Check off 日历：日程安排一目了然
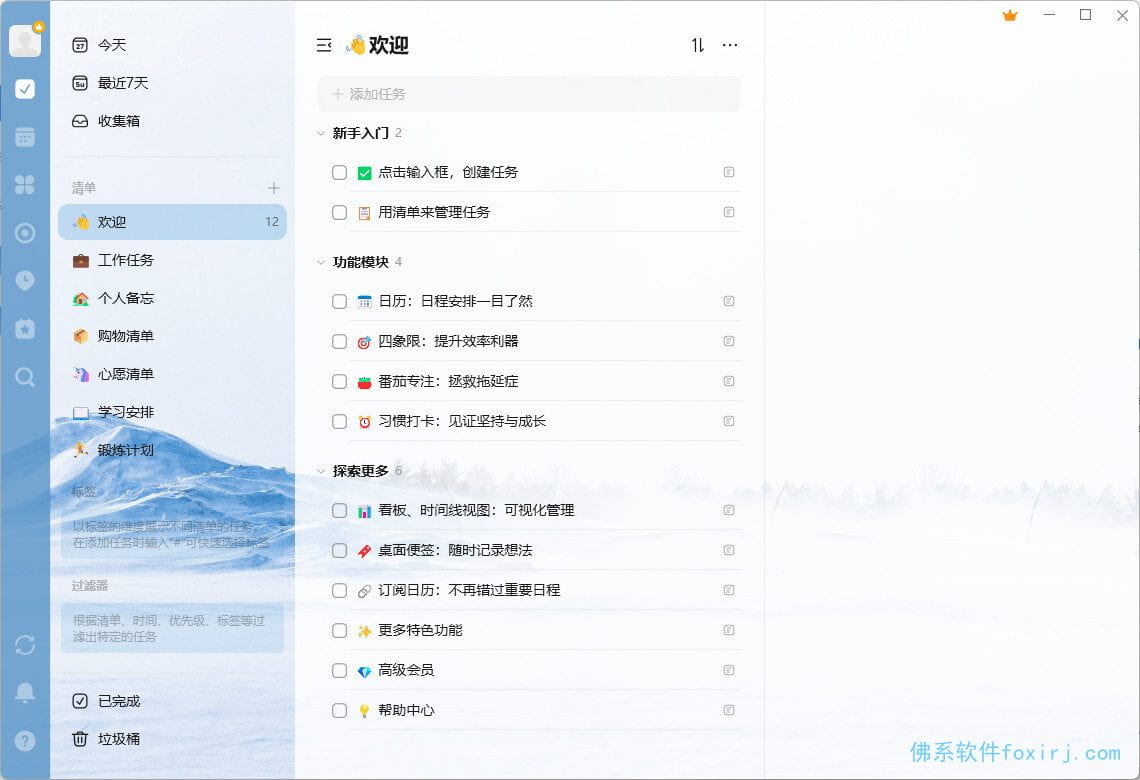Image resolution: width=1140 pixels, height=780 pixels. pyautogui.click(x=340, y=301)
